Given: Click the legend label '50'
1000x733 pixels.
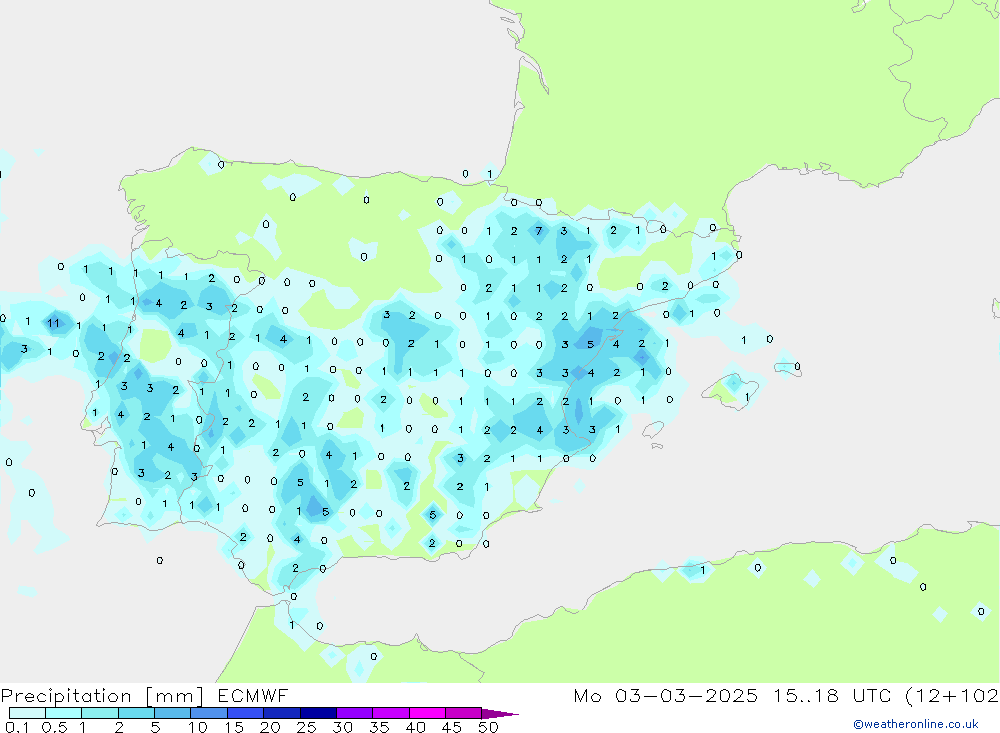Looking at the screenshot, I should (488, 727).
